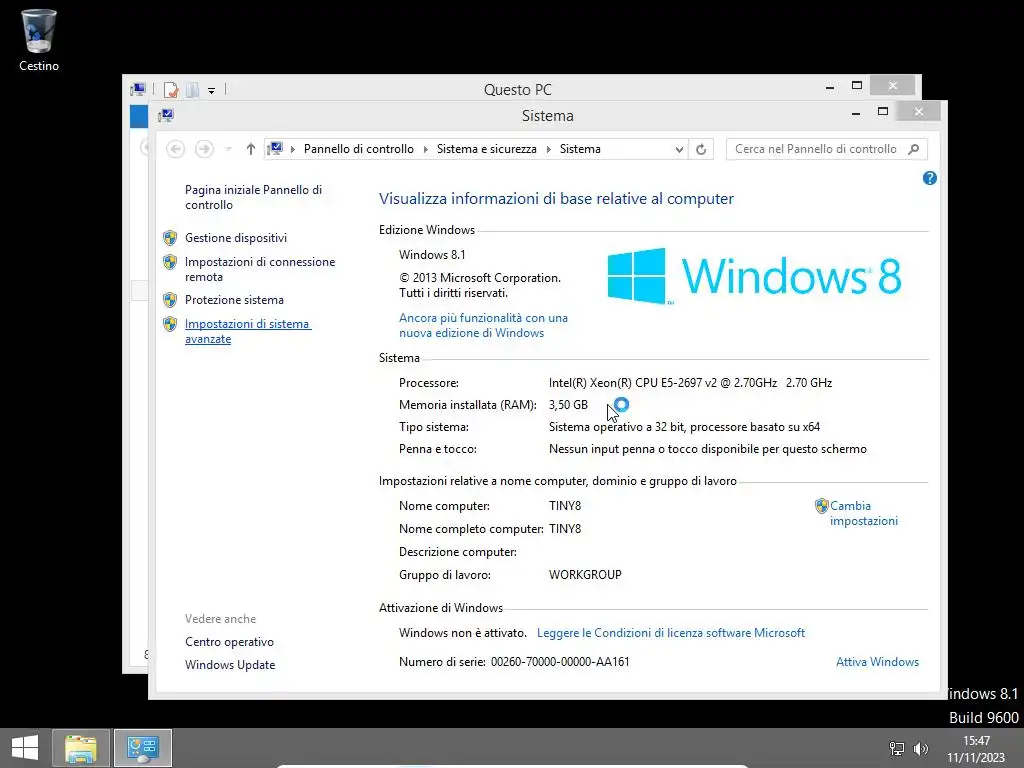This screenshot has height=768, width=1024.
Task: Open 'Protezione sistema' link
Action: click(234, 300)
